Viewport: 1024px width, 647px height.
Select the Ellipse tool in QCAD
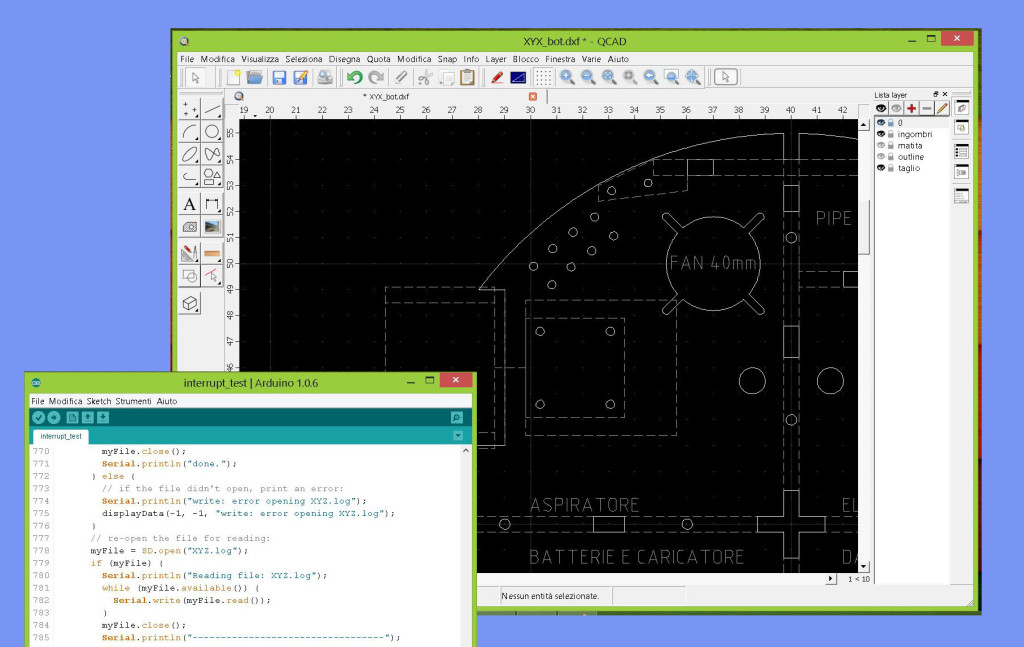point(189,155)
